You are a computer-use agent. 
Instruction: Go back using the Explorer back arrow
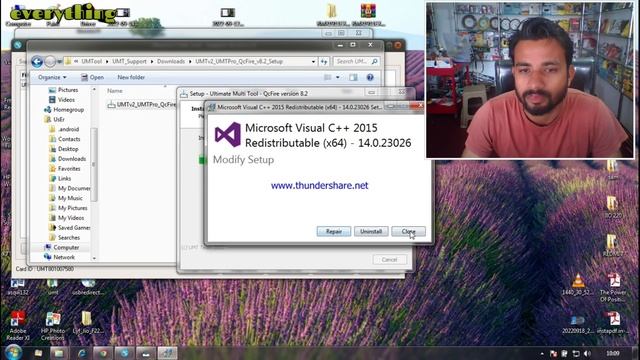click(x=37, y=62)
